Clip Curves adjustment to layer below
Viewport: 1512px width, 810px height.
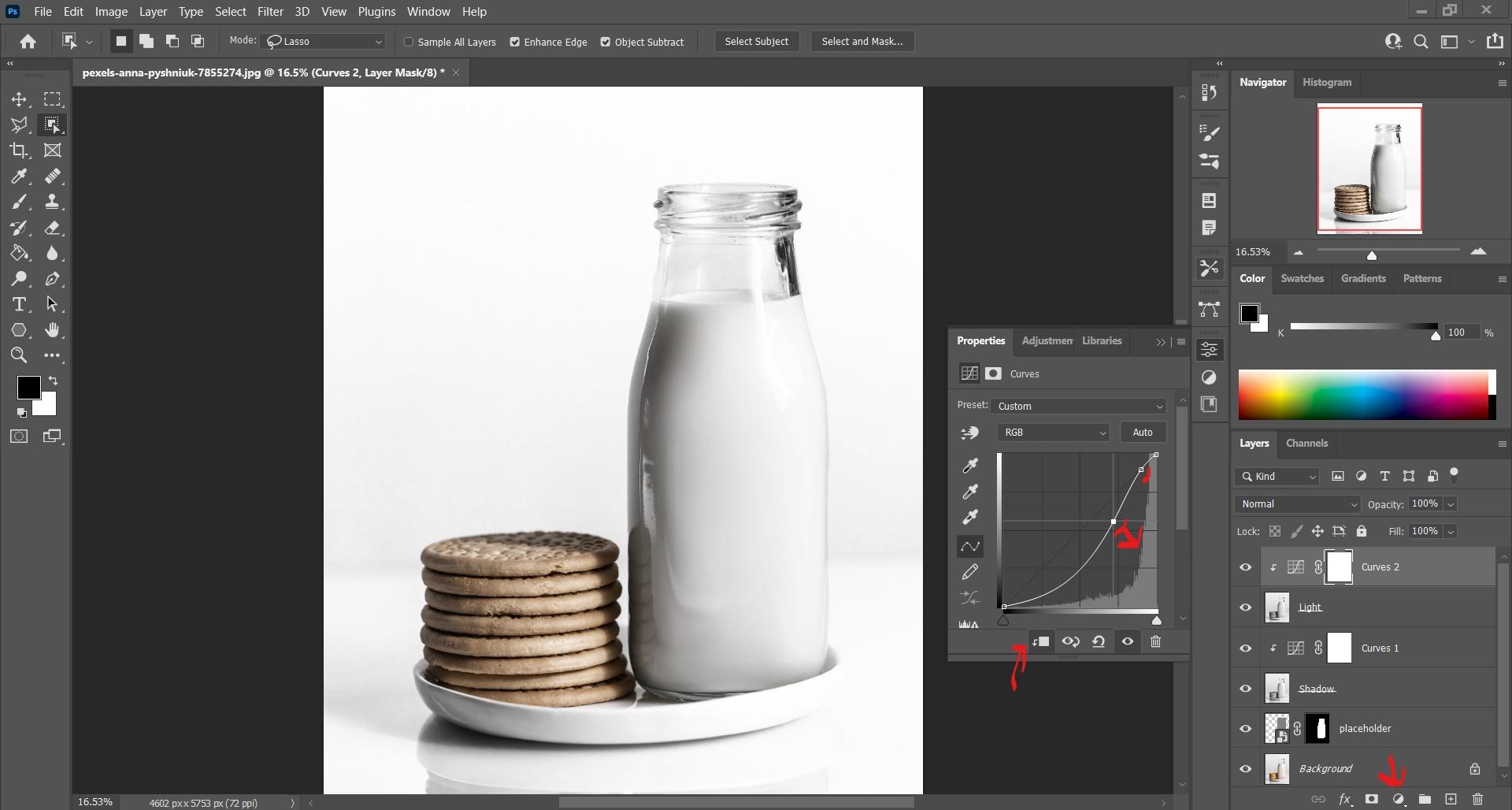pos(1040,641)
